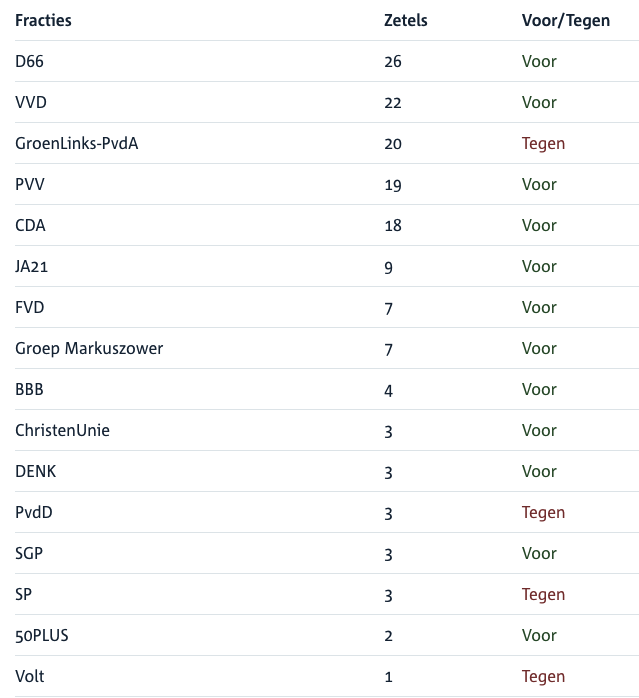Select the DENK row label
639x698 pixels.
[x=35, y=471]
